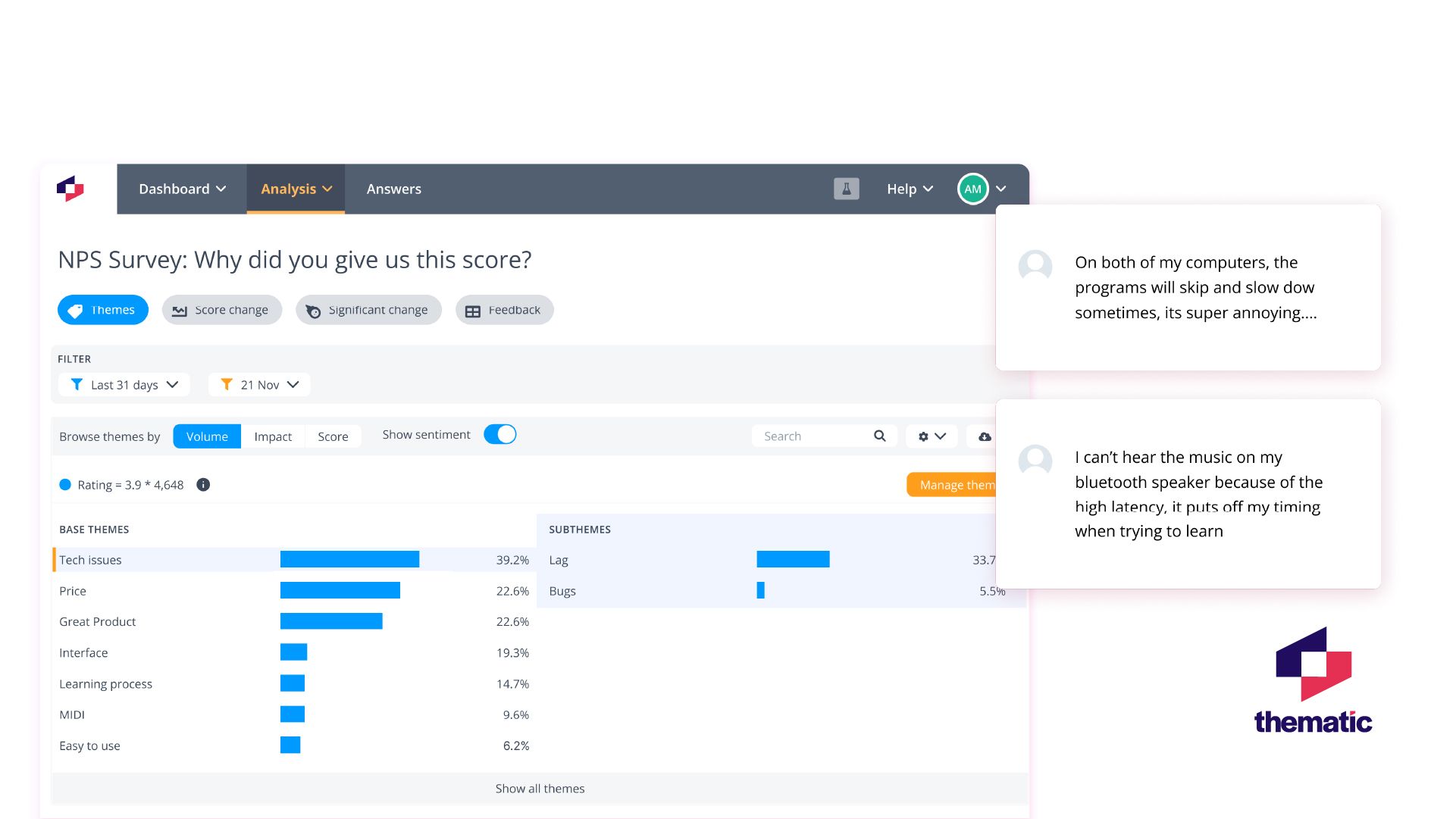Switch browsing themes to Impact
Screen dimensions: 1456x819
273,436
